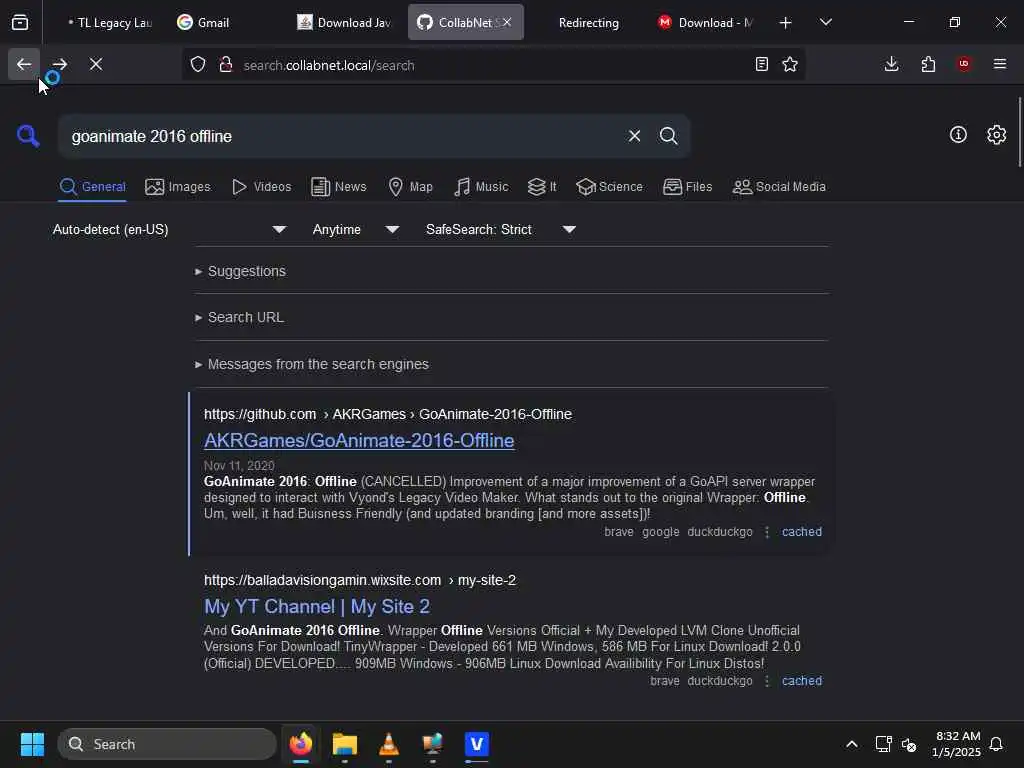Viewport: 1024px width, 768px height.
Task: Open VLC media player from taskbar
Action: click(389, 744)
